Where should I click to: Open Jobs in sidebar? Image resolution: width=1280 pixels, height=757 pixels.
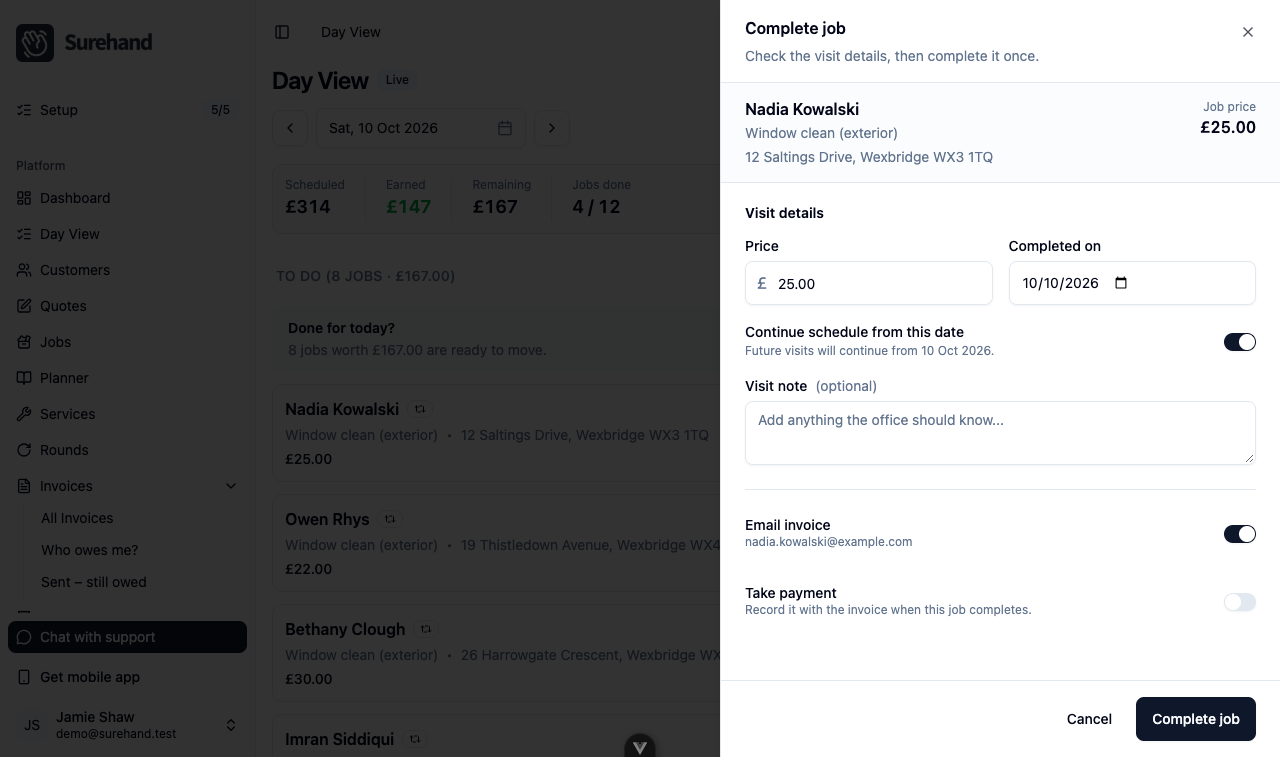tap(128, 342)
